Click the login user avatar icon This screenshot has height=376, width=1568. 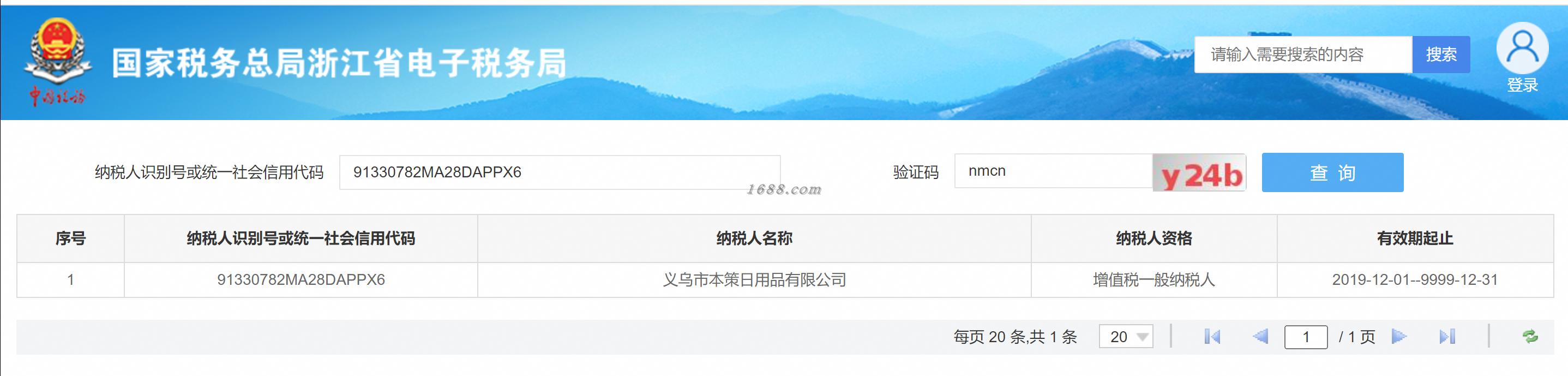(x=1522, y=47)
